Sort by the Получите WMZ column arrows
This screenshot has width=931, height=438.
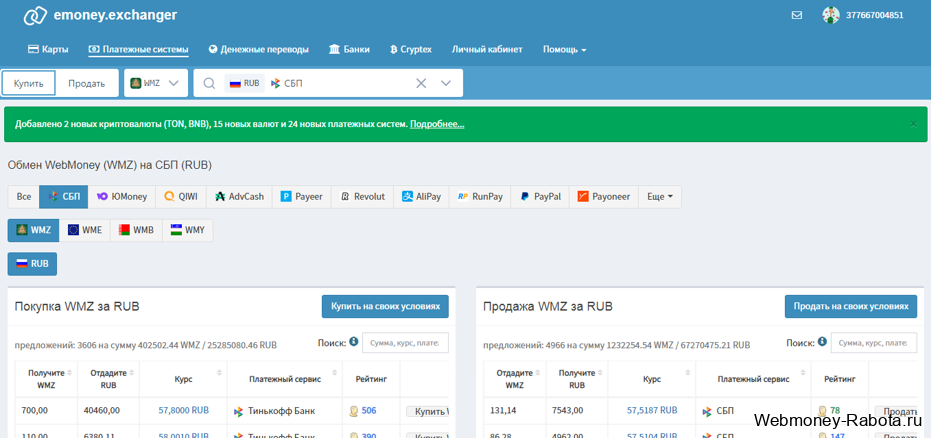[x=70, y=373]
